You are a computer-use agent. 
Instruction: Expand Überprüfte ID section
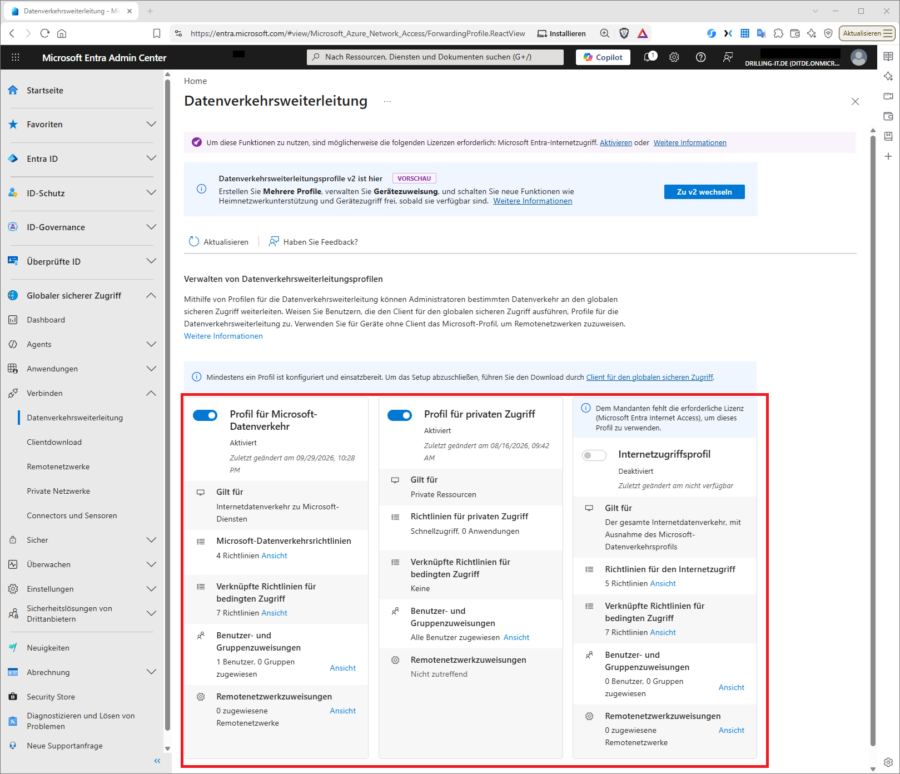(151, 261)
